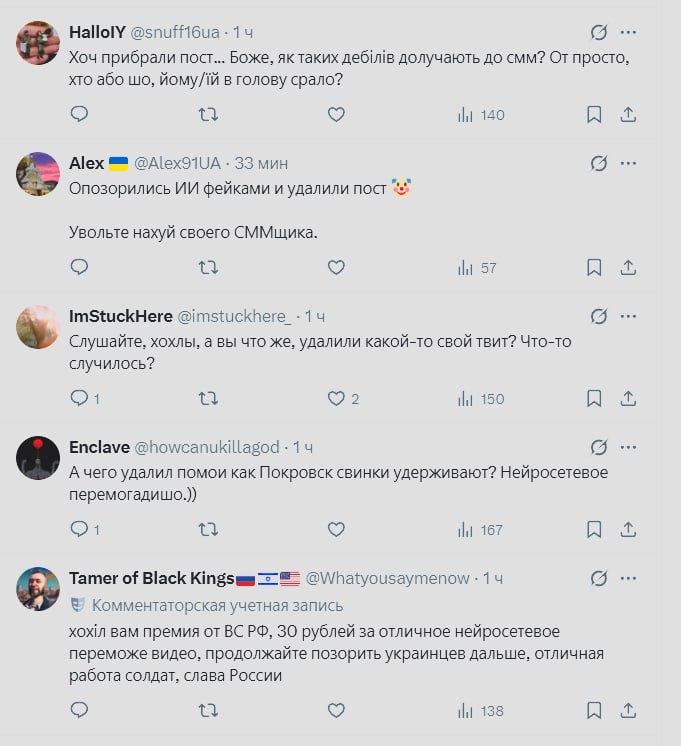Viewport: 681px width, 746px height.
Task: Like the tweet by Alex
Action: point(336,267)
